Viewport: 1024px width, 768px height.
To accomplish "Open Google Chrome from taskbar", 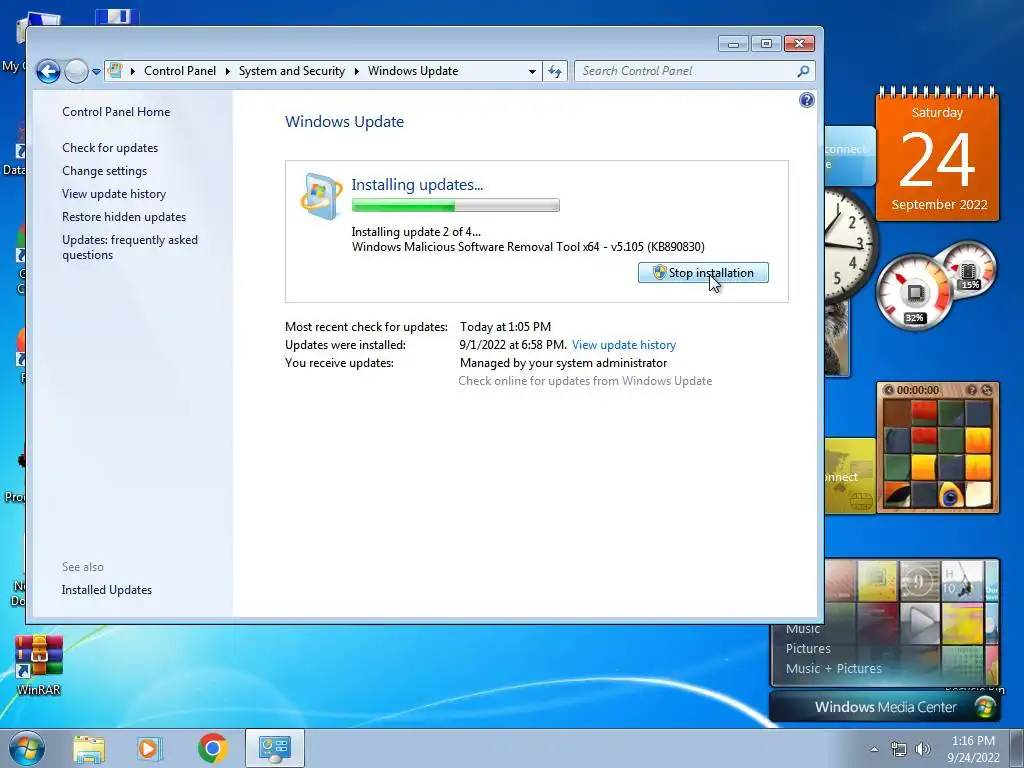I will point(212,748).
